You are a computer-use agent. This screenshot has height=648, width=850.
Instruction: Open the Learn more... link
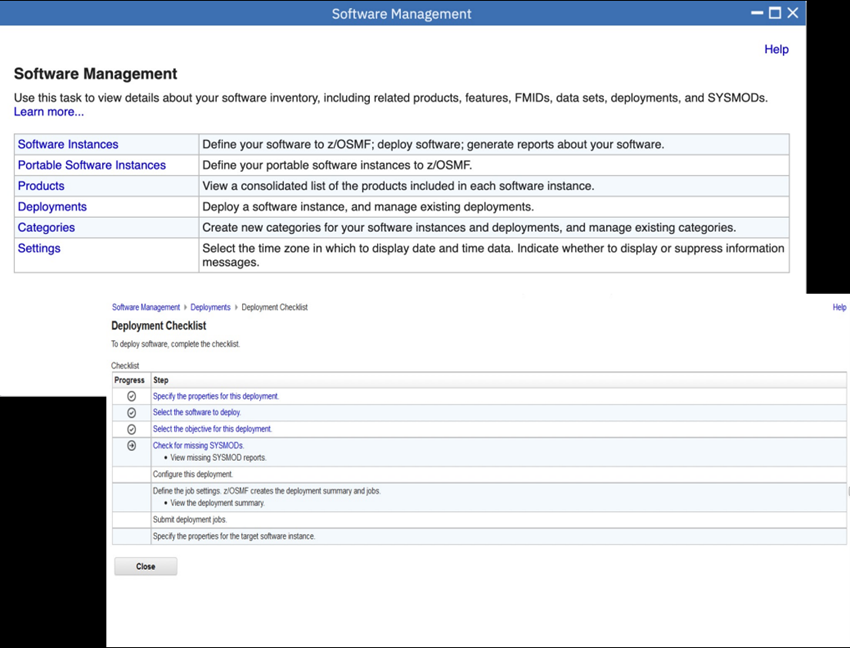49,112
